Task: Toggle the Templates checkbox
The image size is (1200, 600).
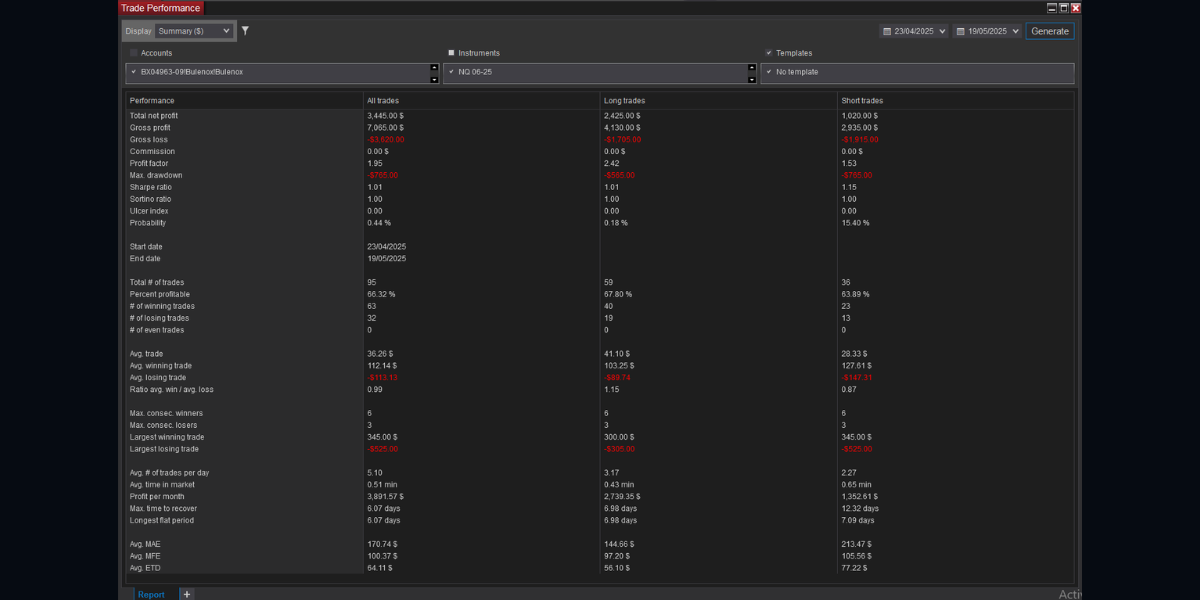Action: [769, 53]
